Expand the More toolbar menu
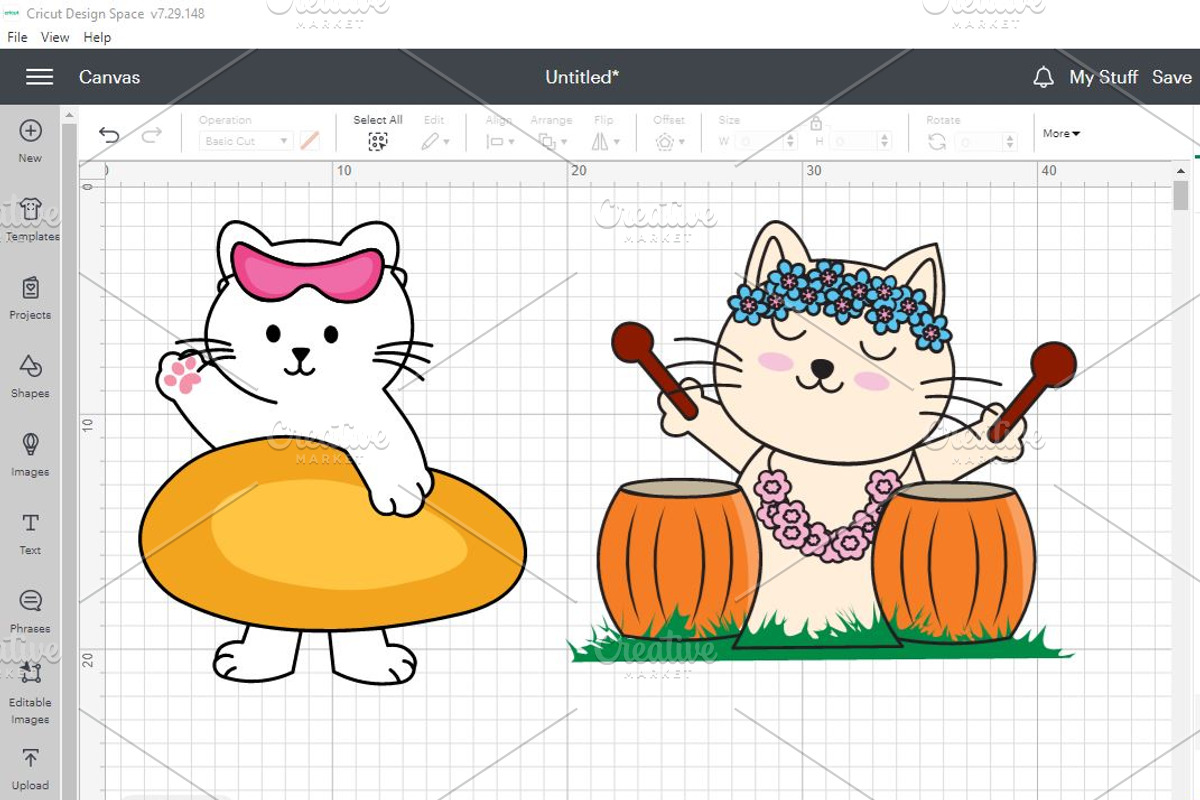Screen dimensions: 1200x800 (1061, 133)
